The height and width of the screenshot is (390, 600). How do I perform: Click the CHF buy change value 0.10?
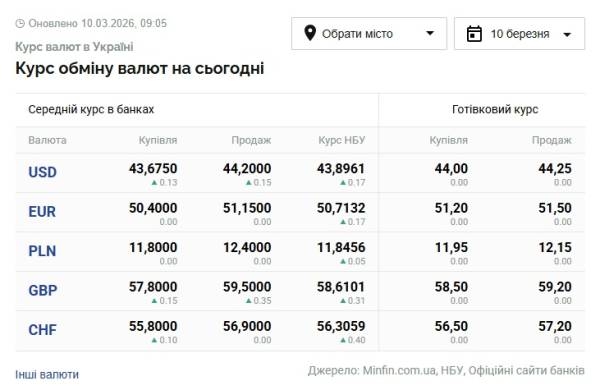(x=168, y=340)
